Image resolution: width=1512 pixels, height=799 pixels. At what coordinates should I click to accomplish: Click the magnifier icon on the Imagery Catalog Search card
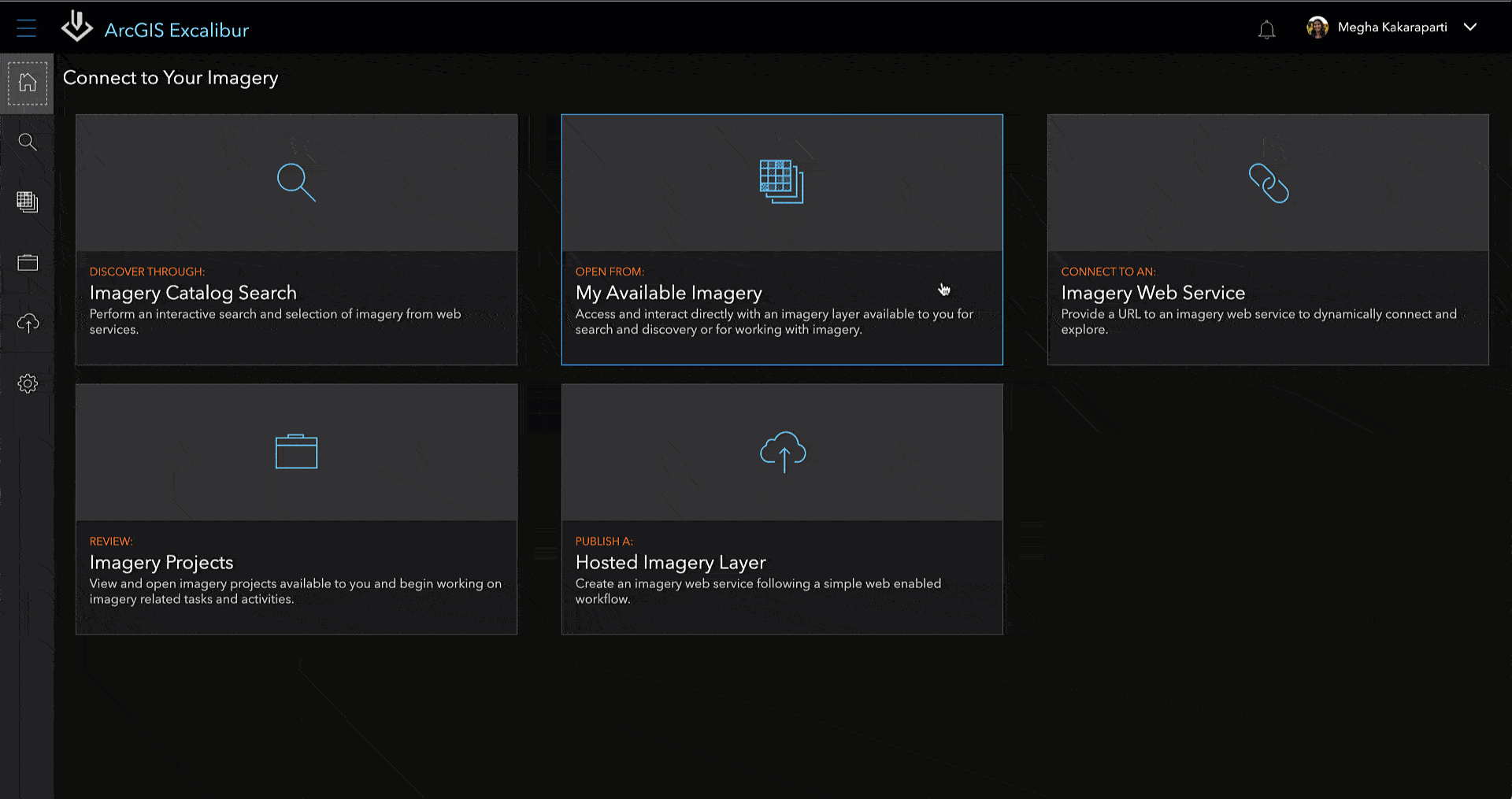coord(296,182)
